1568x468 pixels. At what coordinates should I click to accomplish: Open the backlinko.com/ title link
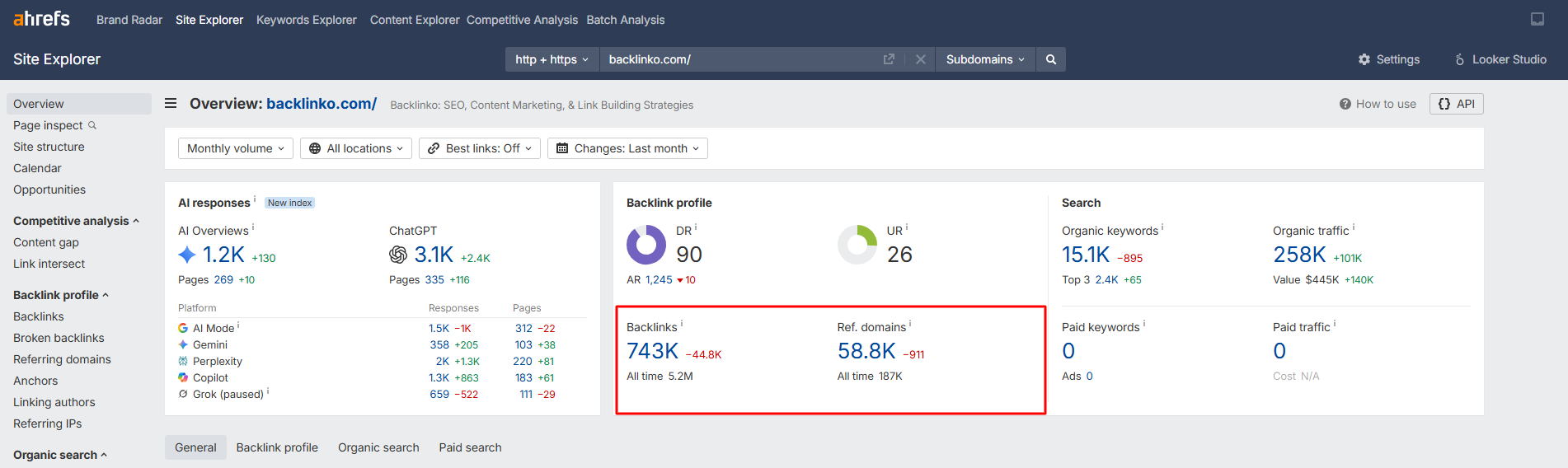[322, 104]
